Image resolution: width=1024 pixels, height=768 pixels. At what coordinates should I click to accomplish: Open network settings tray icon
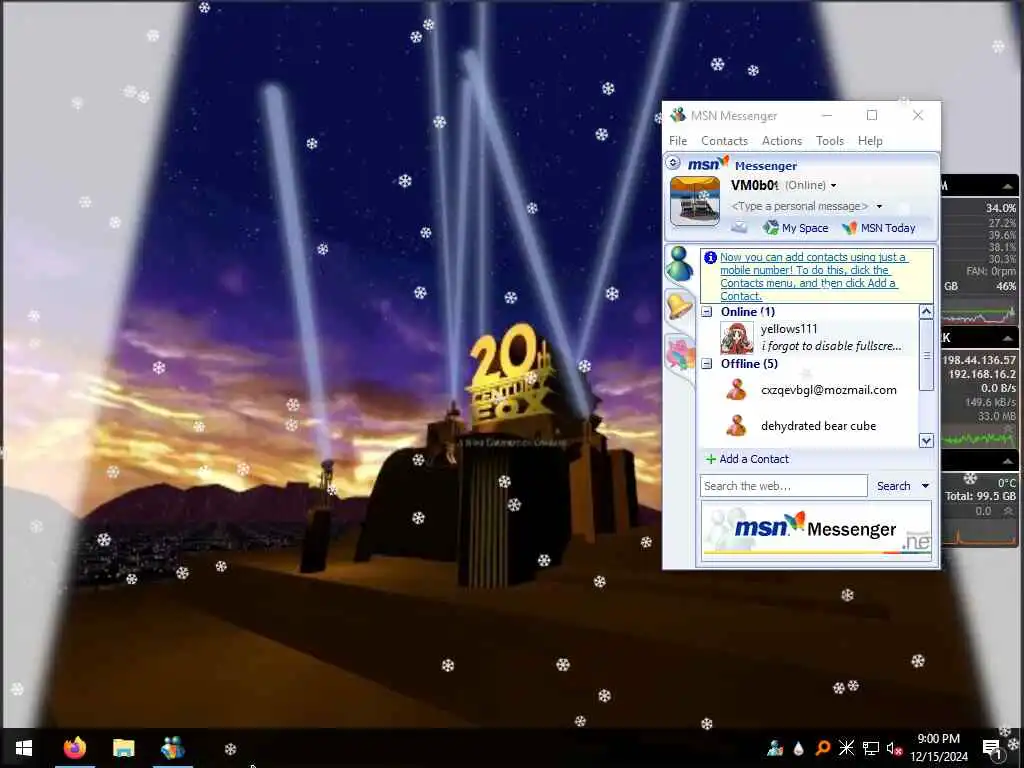click(871, 748)
